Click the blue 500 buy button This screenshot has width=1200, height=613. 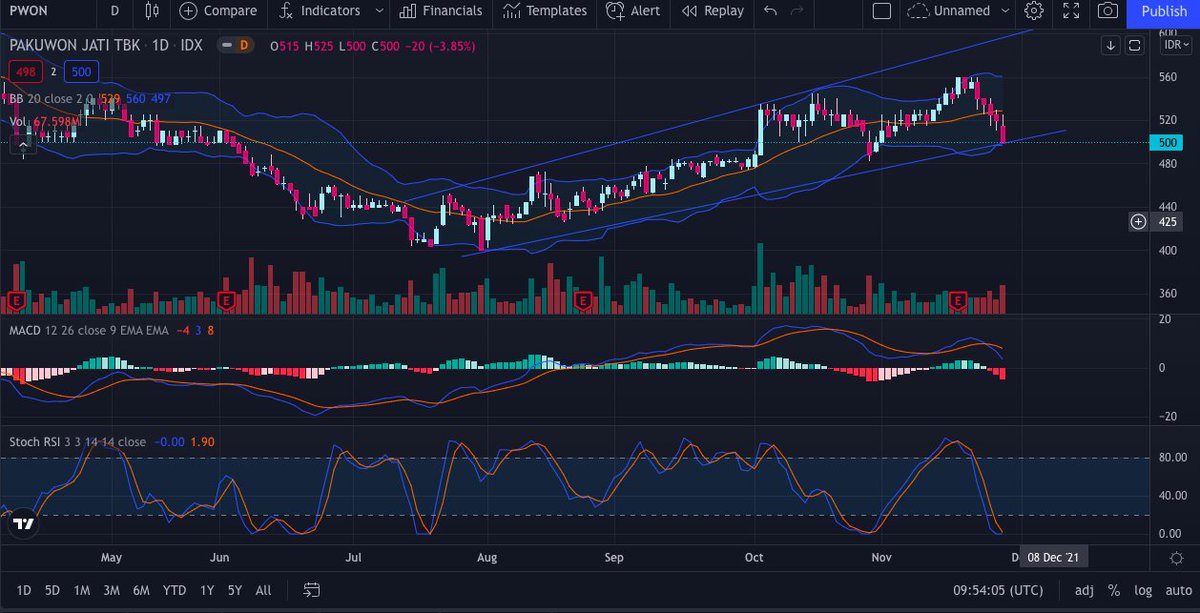click(x=79, y=71)
